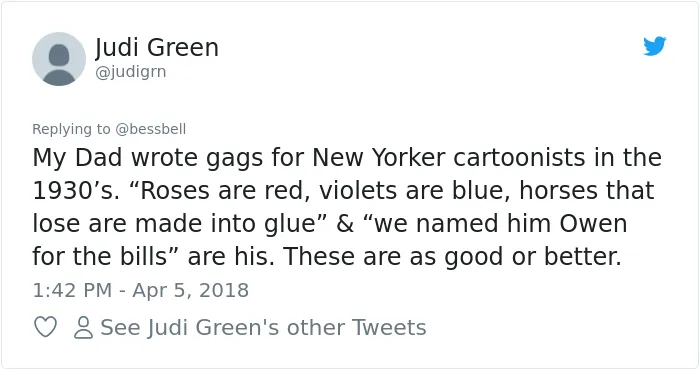Viewport: 700px width, 370px height.
Task: Click the blue Twitter bird logo
Action: (654, 46)
